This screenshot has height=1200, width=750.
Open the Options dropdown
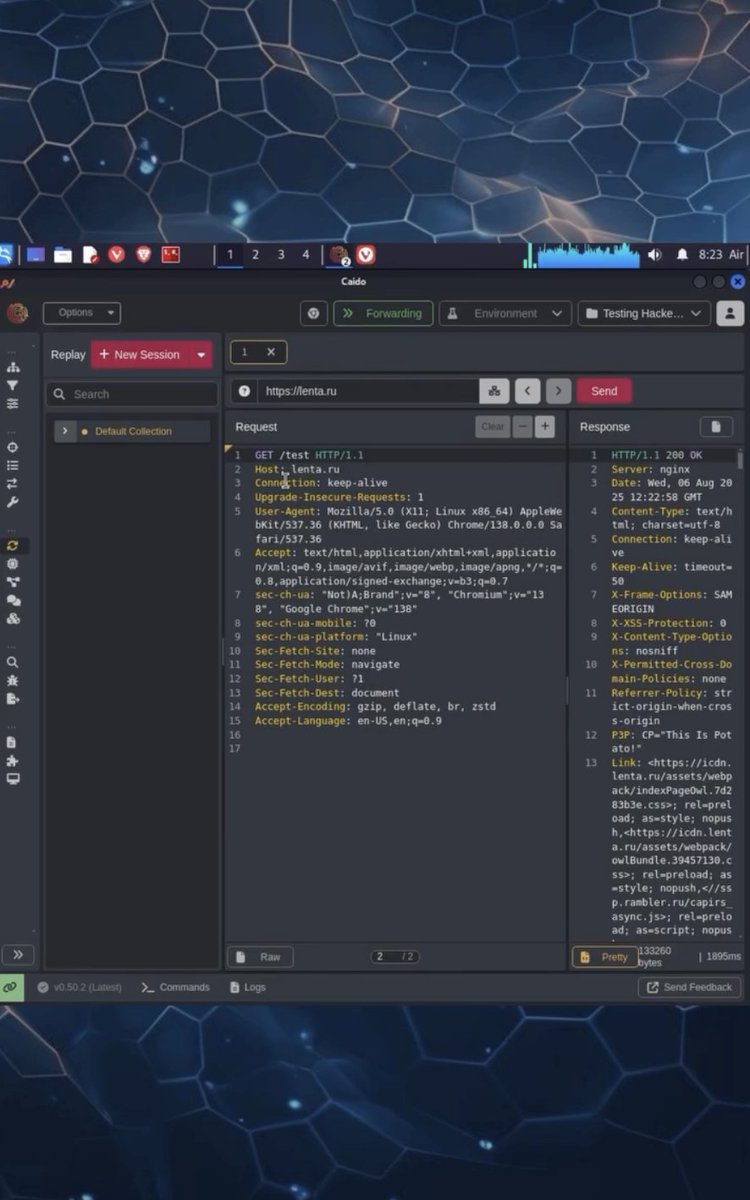[82, 313]
